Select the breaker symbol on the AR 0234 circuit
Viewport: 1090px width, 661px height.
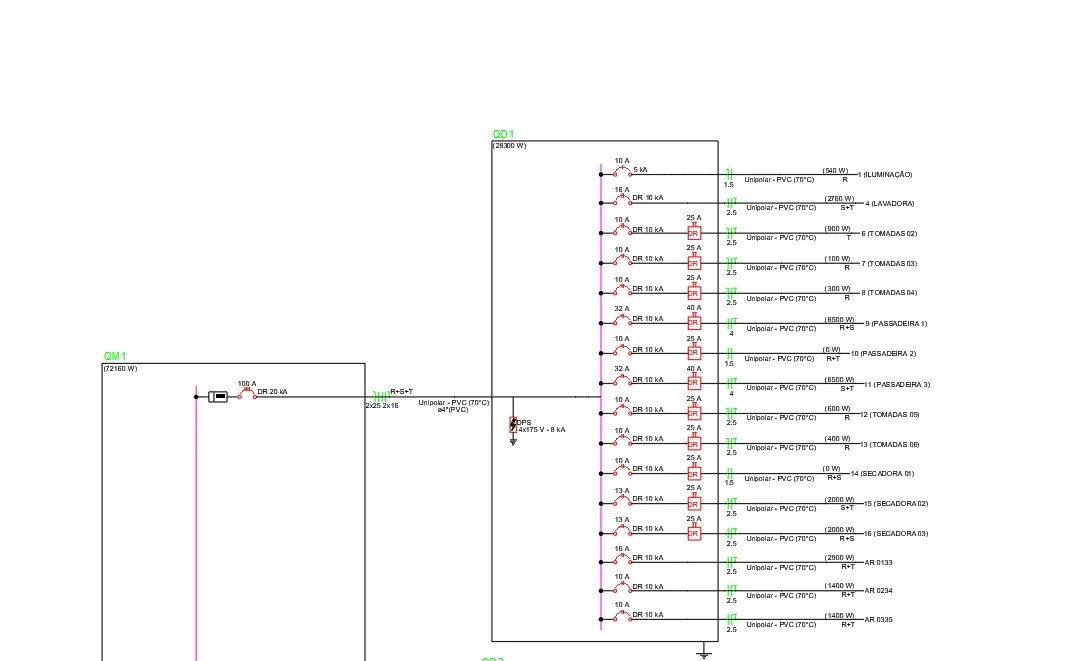(622, 588)
